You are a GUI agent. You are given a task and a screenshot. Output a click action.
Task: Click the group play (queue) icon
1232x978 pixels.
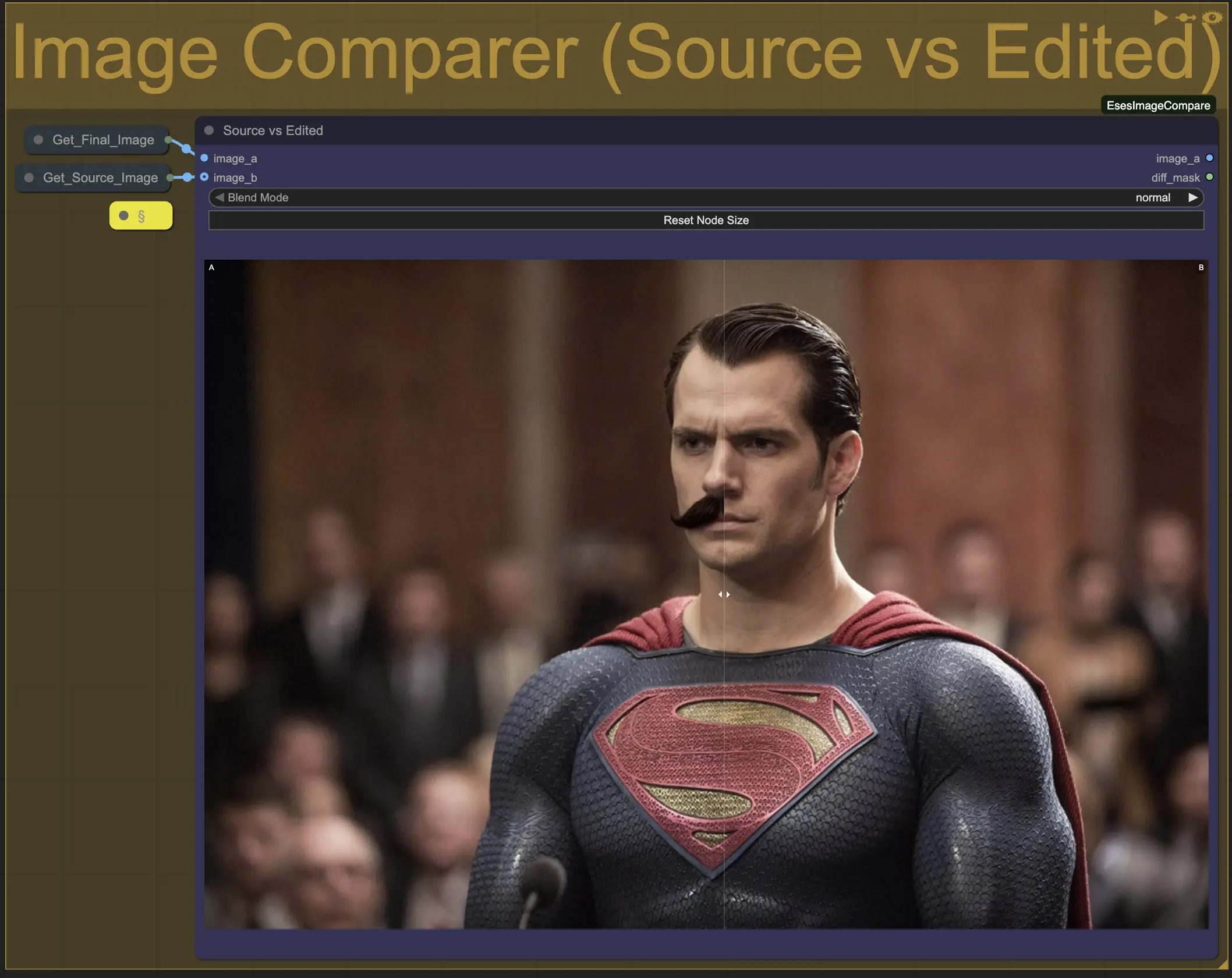coord(1160,17)
